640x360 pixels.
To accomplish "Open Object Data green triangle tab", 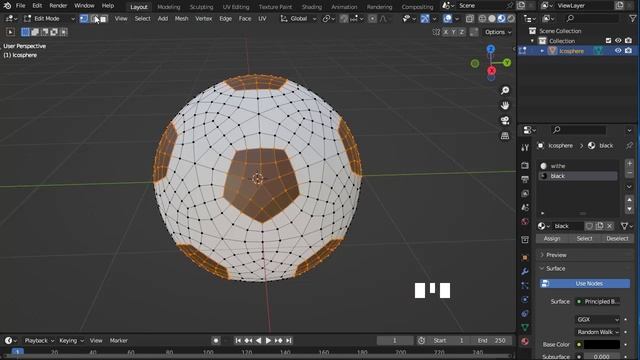I will (x=525, y=327).
